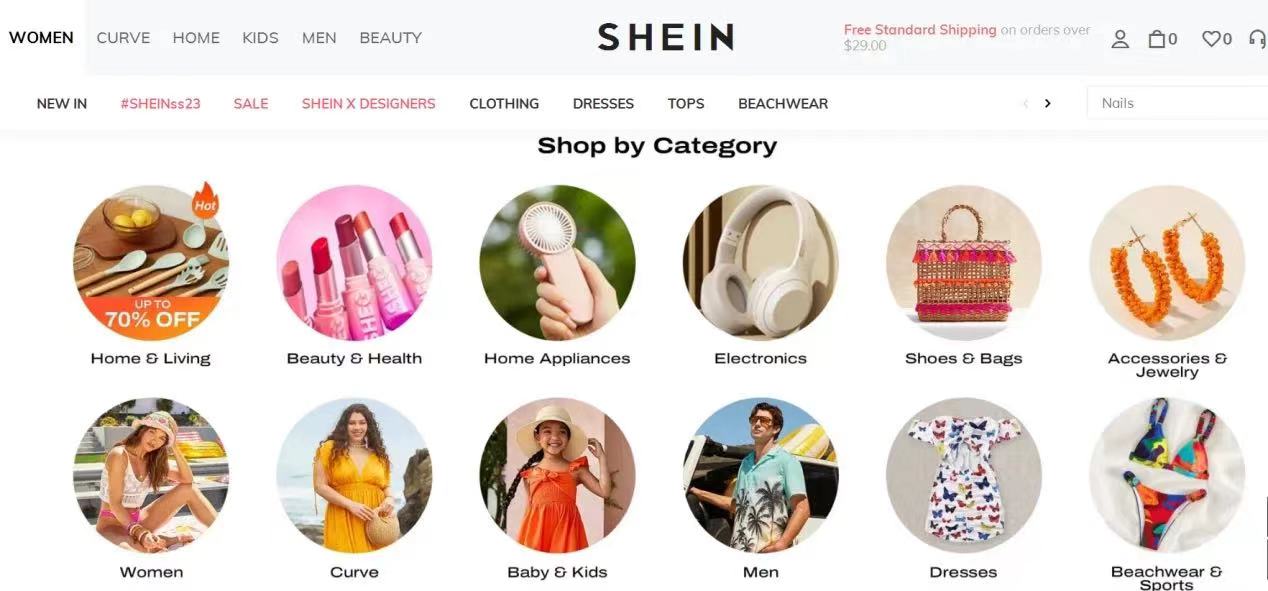Viewport: 1268px width, 591px height.
Task: Open the Home Appliances fan category
Action: point(557,263)
